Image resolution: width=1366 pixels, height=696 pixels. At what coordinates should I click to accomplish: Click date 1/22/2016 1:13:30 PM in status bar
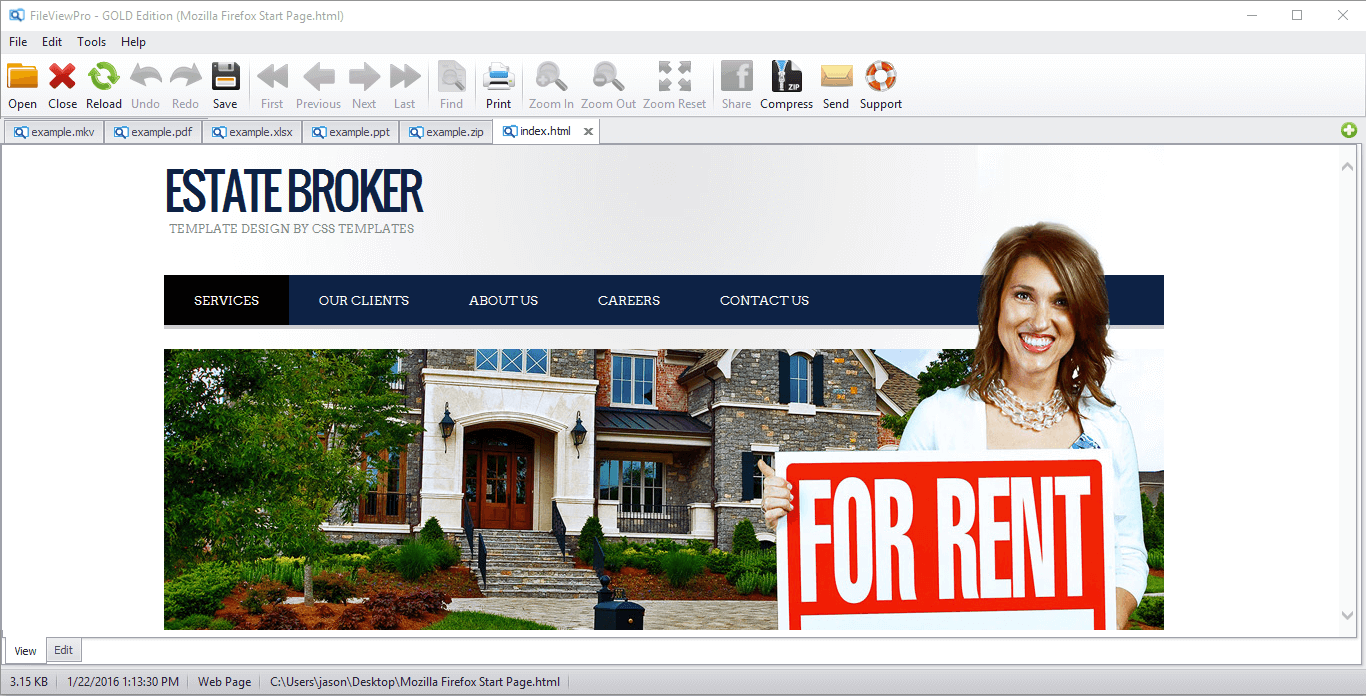pos(124,682)
